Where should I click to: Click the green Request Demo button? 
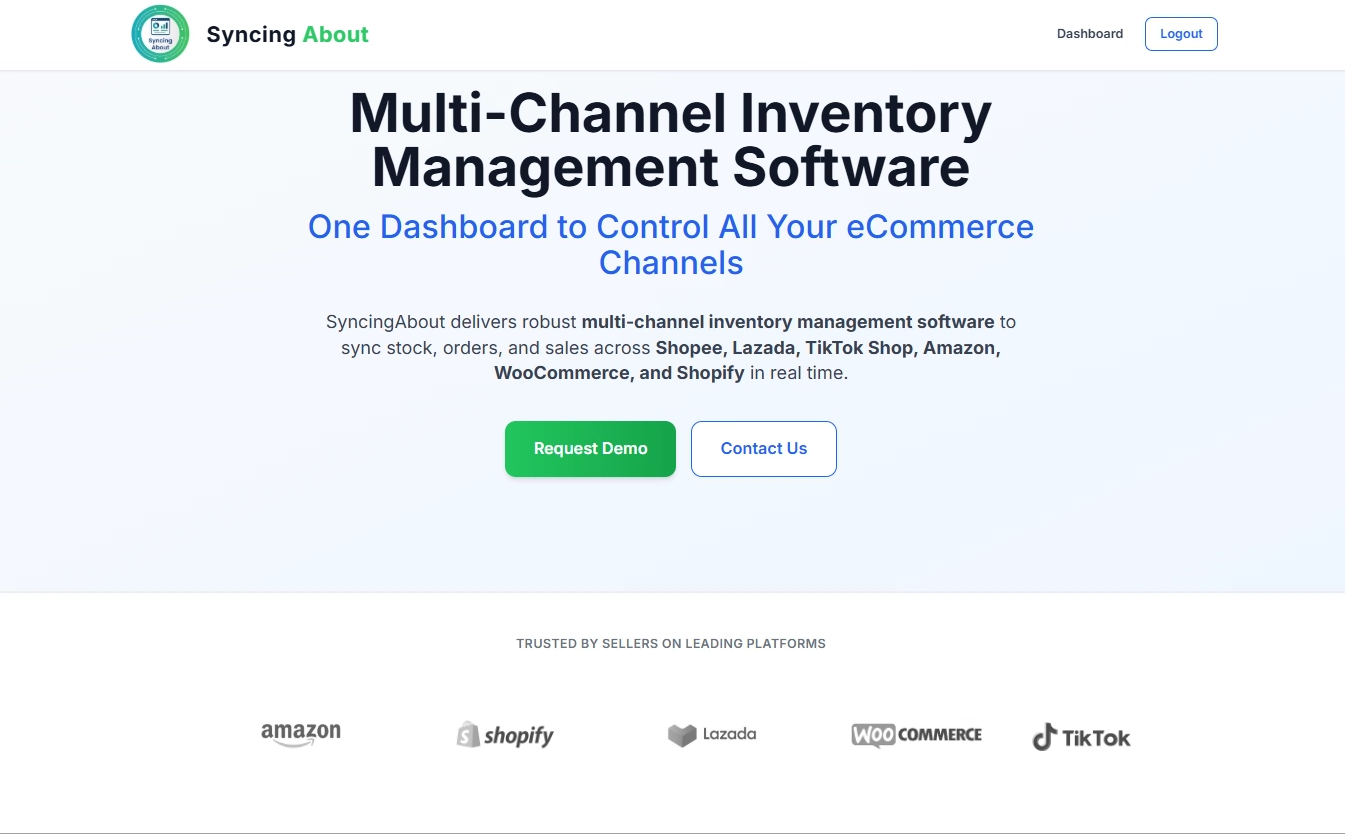[x=590, y=449]
